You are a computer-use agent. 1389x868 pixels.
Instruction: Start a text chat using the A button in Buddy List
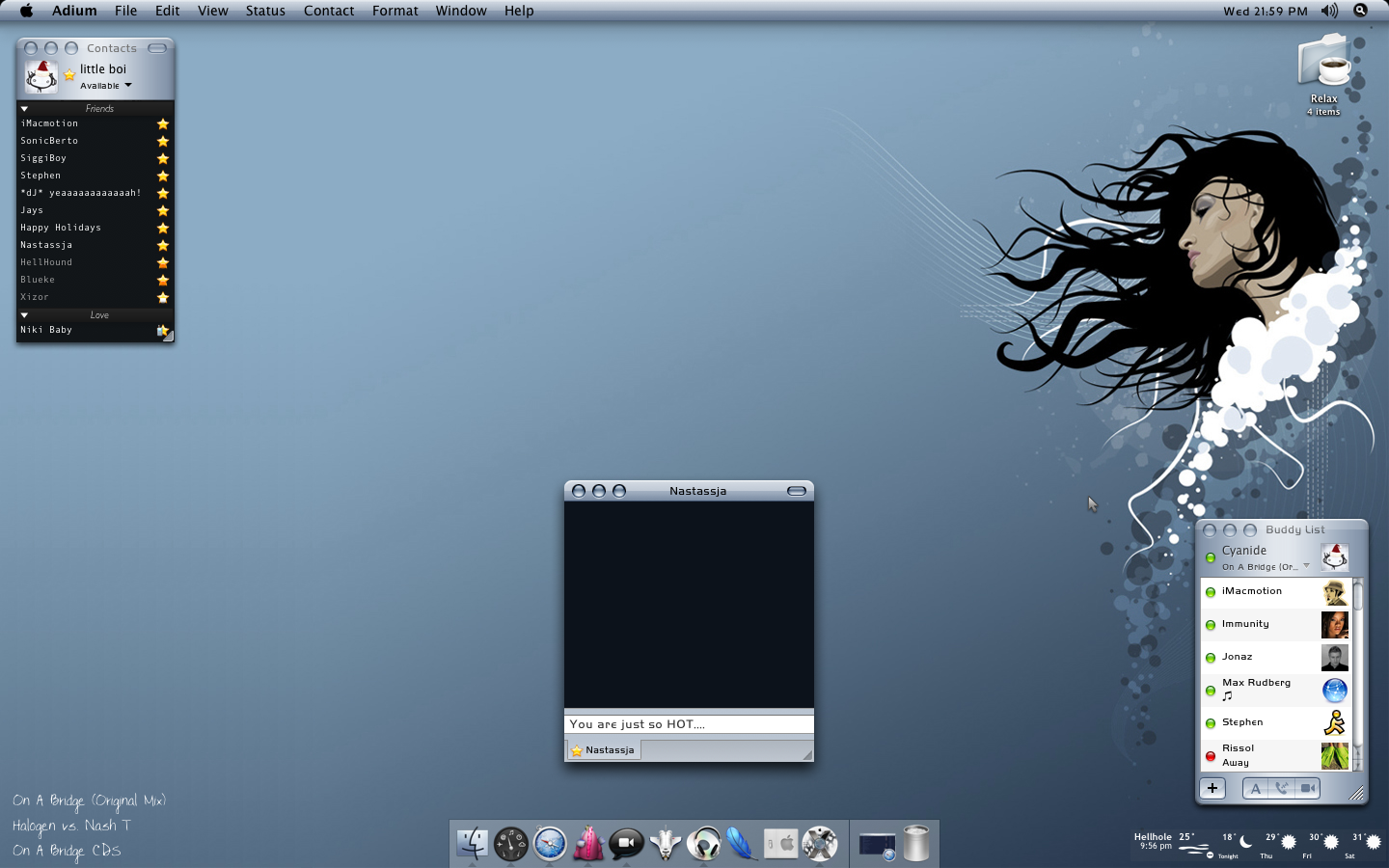click(x=1255, y=788)
